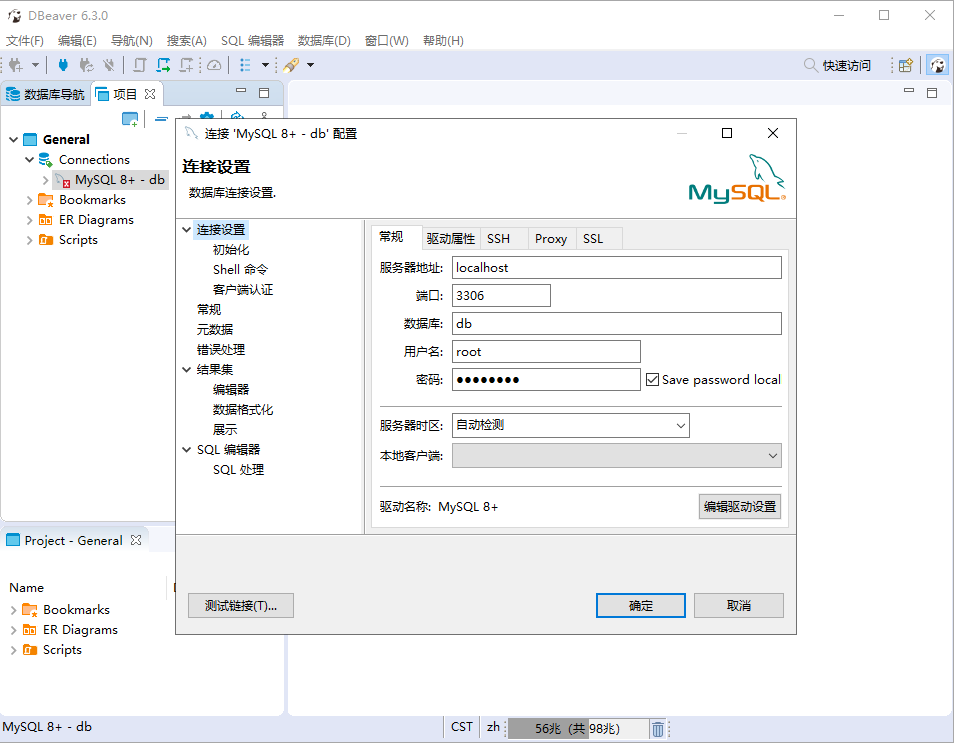Image resolution: width=954 pixels, height=743 pixels.
Task: Click the create new connection icon in project panel
Action: click(x=130, y=119)
